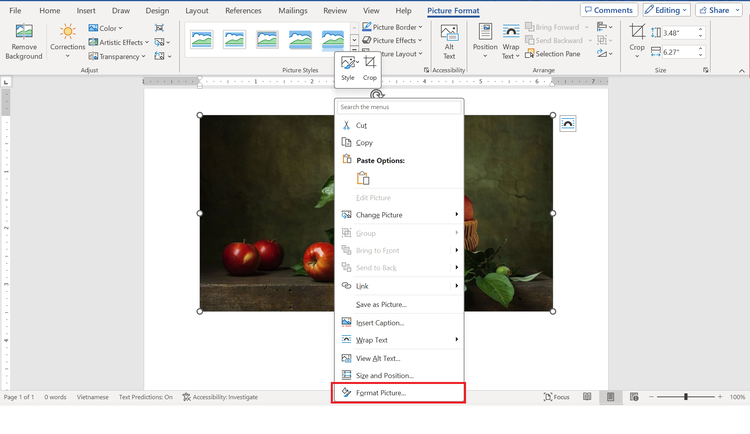Screen dimensions: 750x434
Task: Click the Layout Options icon beside picture
Action: (568, 124)
